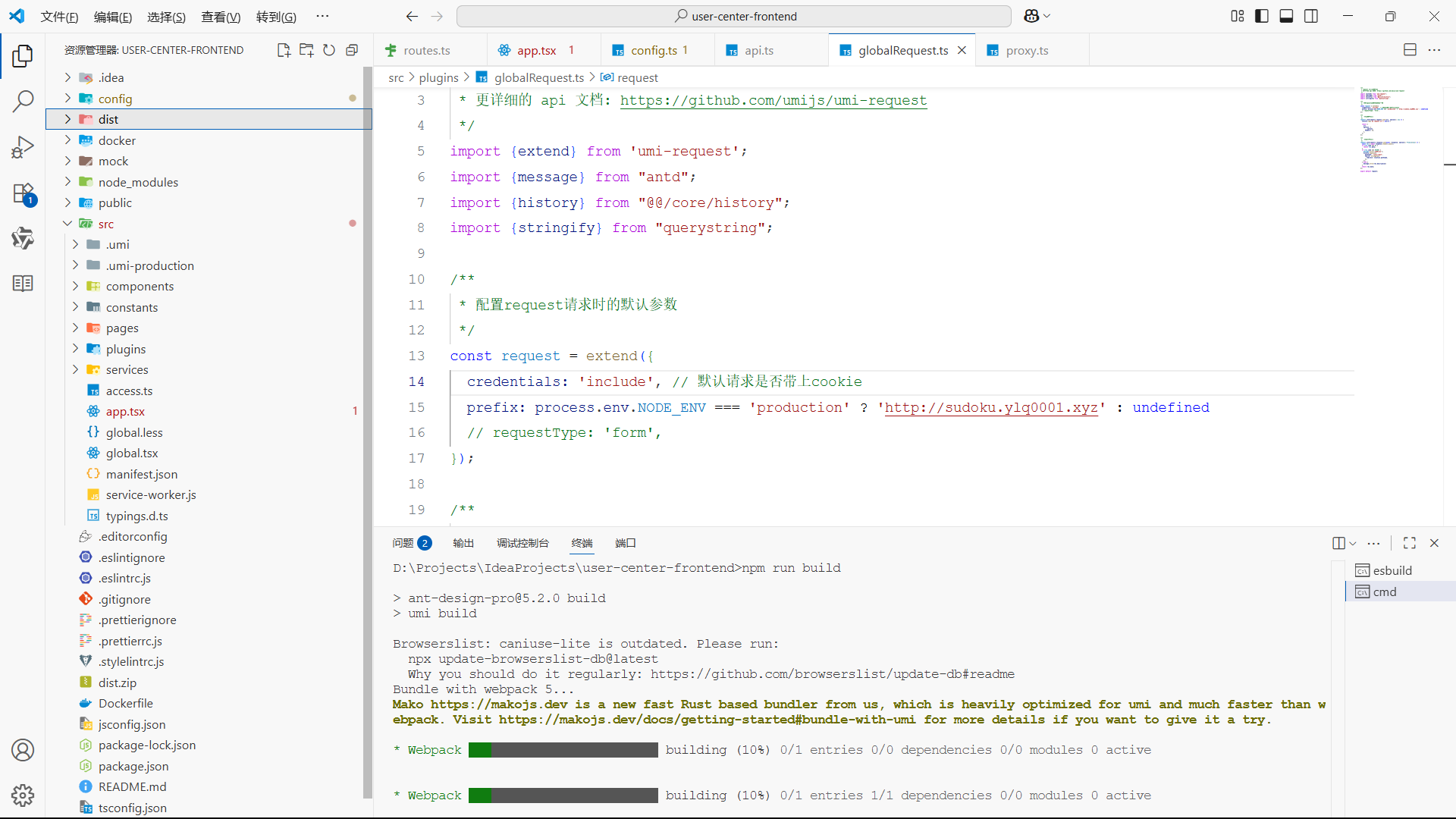Open the Copilot chat icon in title bar
This screenshot has height=819, width=1456.
tap(1031, 16)
